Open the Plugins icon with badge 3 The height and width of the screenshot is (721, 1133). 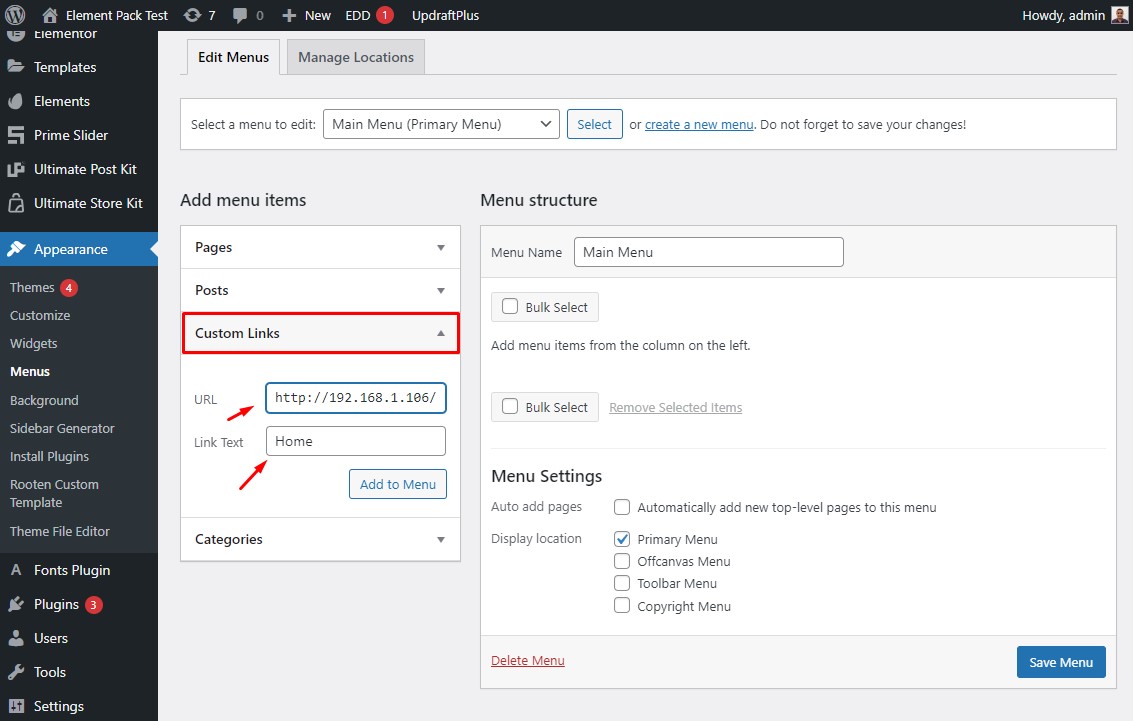tap(17, 604)
